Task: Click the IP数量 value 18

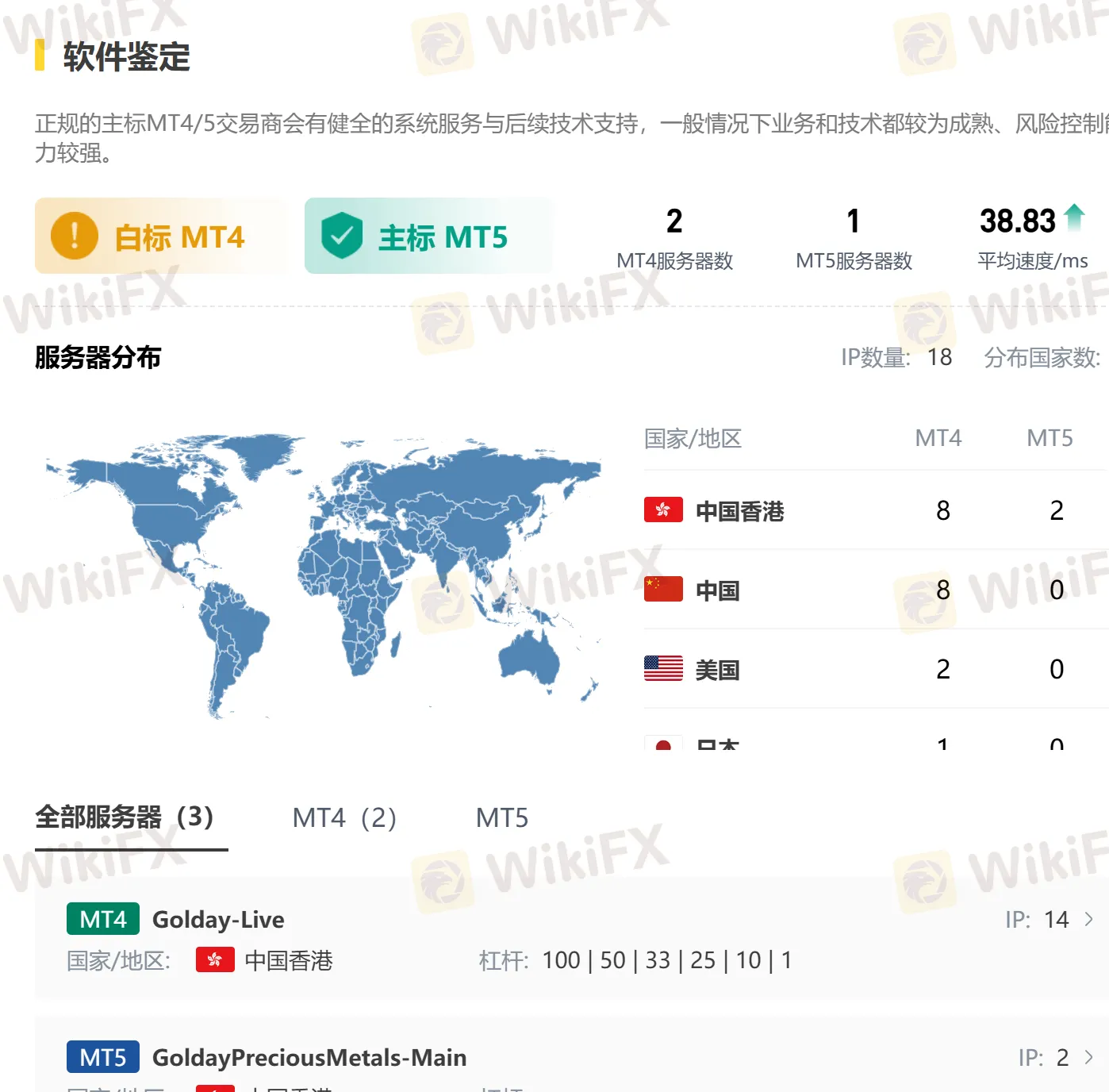Action: (x=940, y=357)
